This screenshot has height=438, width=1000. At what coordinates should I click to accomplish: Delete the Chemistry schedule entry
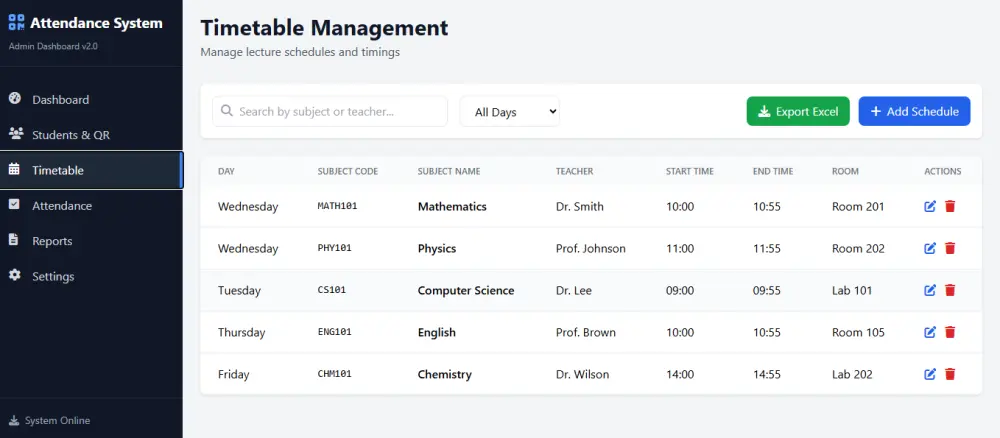pos(950,374)
